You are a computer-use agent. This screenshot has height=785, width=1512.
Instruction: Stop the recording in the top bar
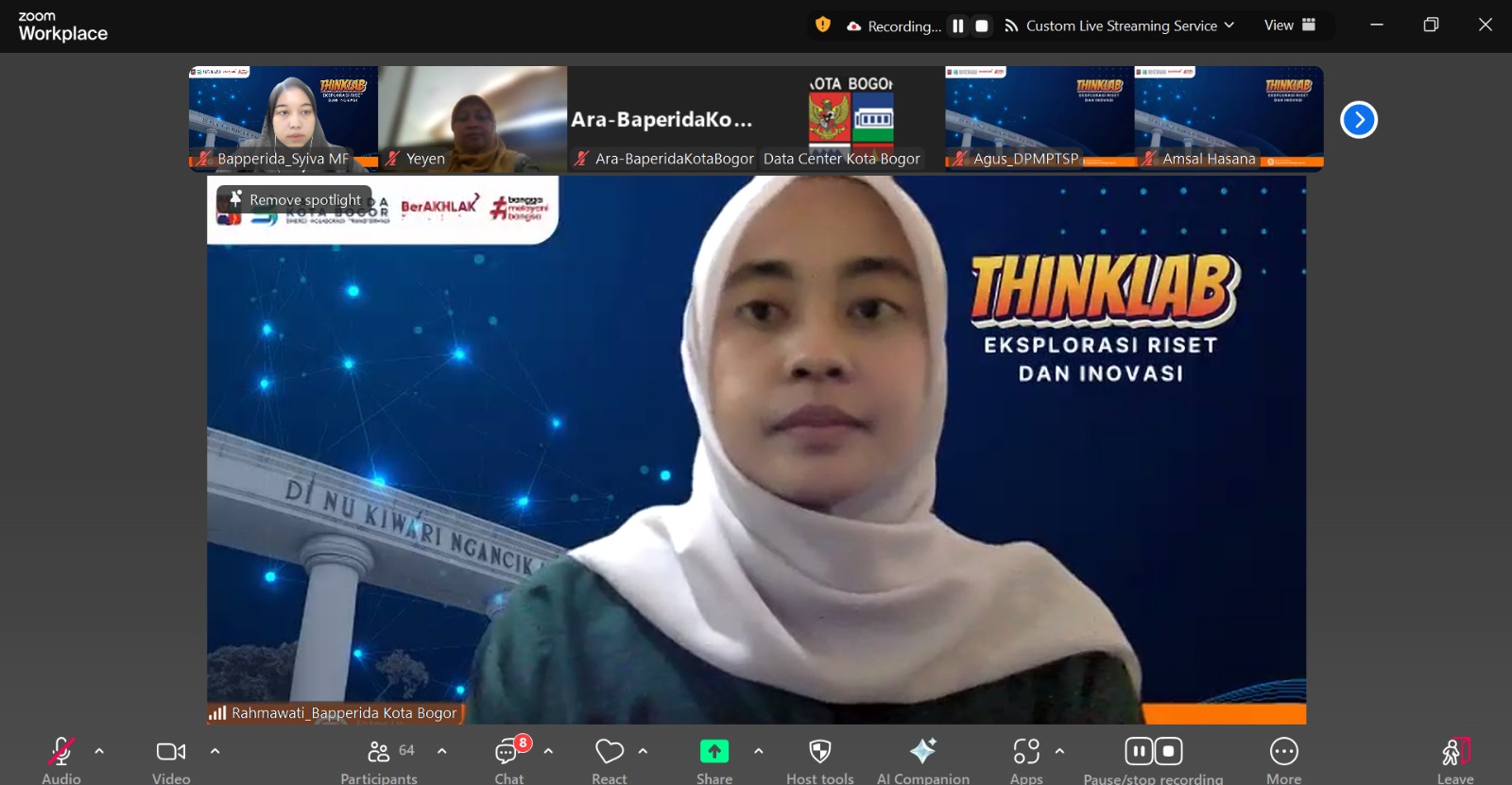pos(982,26)
